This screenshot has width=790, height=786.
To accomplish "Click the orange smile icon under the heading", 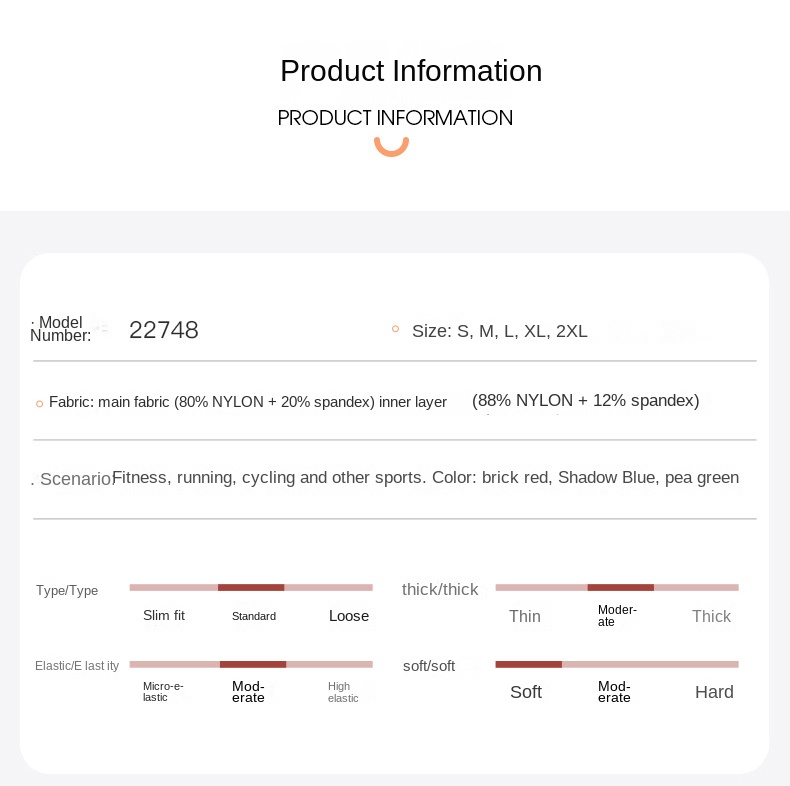I will (391, 147).
